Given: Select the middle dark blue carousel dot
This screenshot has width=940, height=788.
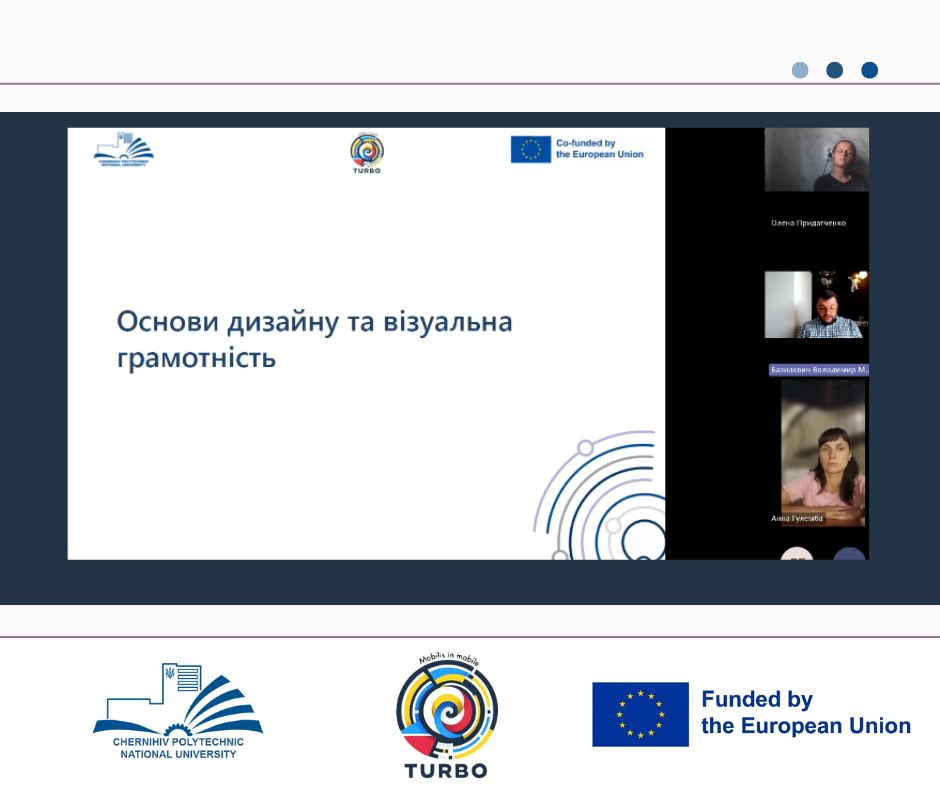Looking at the screenshot, I should click(835, 70).
